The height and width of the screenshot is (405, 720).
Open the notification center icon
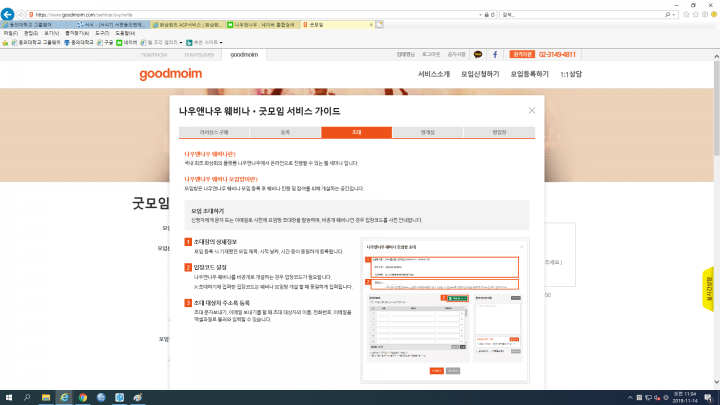pos(709,398)
